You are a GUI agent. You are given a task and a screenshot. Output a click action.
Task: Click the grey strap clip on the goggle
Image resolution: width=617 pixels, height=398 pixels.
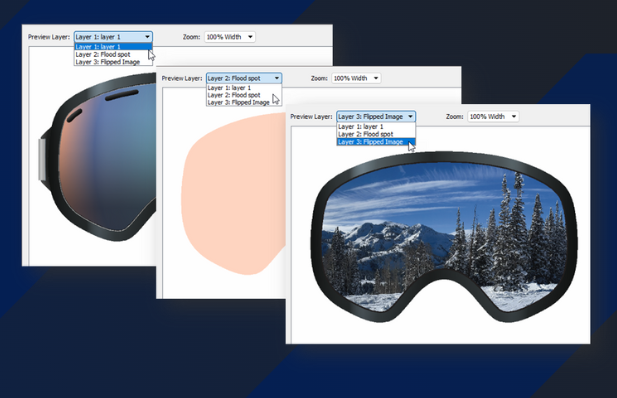pos(42,160)
